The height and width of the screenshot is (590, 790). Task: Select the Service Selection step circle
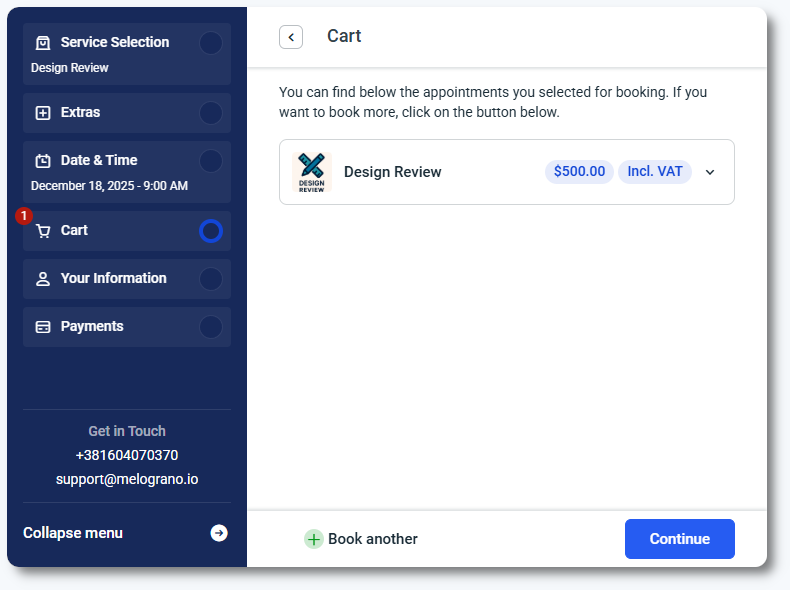(210, 43)
